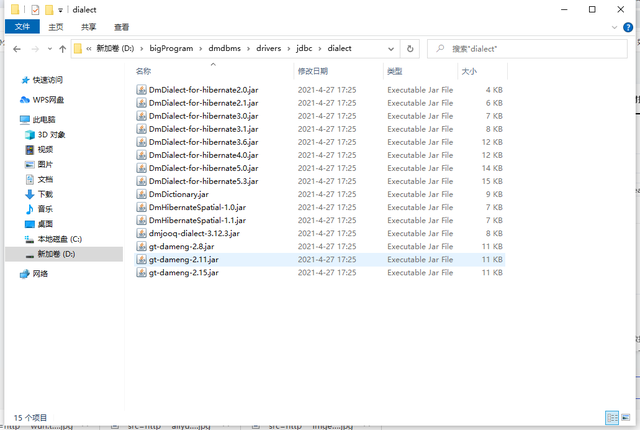Open 音乐 folder in the sidebar
Screen dimensions: 640x430
point(45,209)
